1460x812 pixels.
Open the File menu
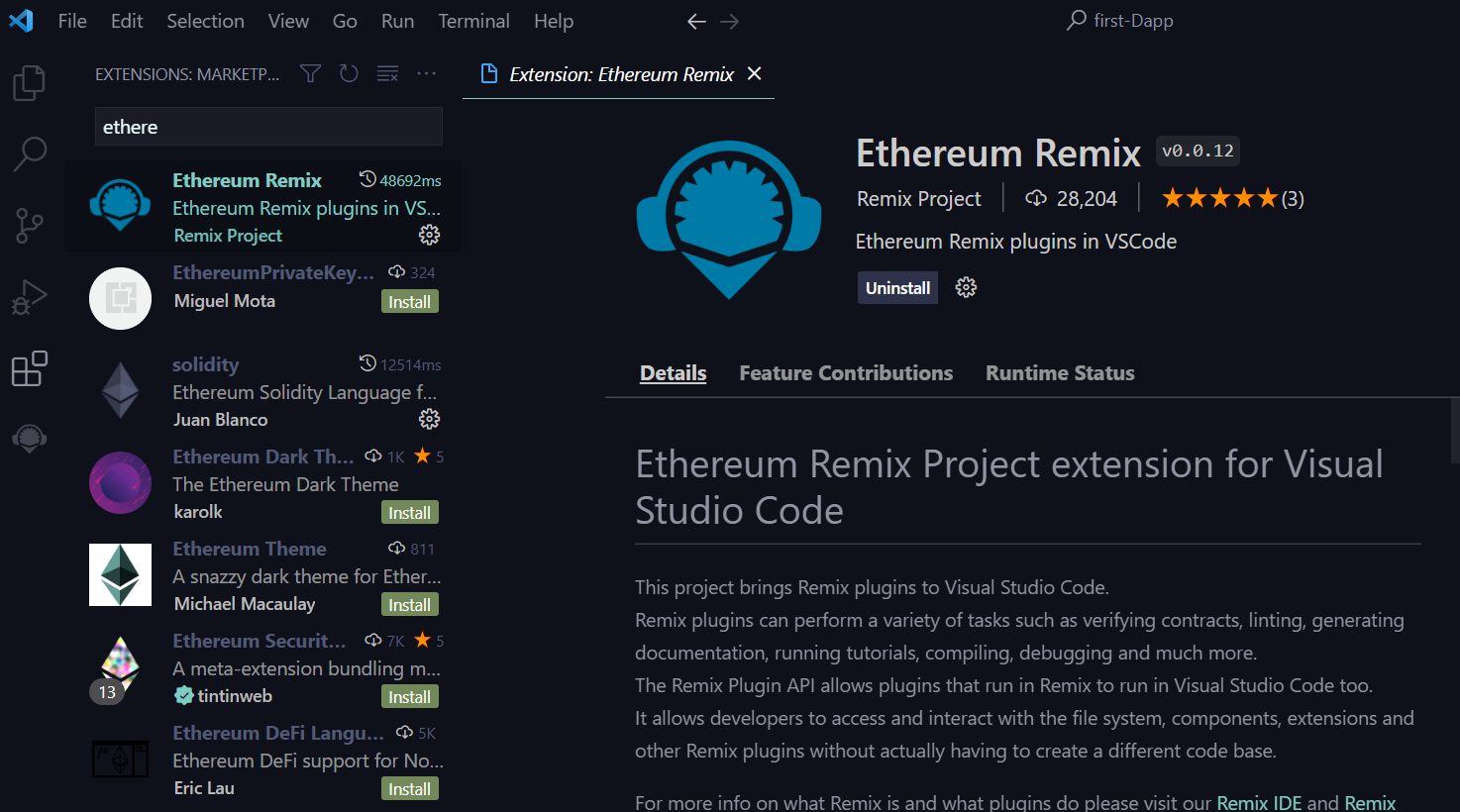click(x=72, y=21)
